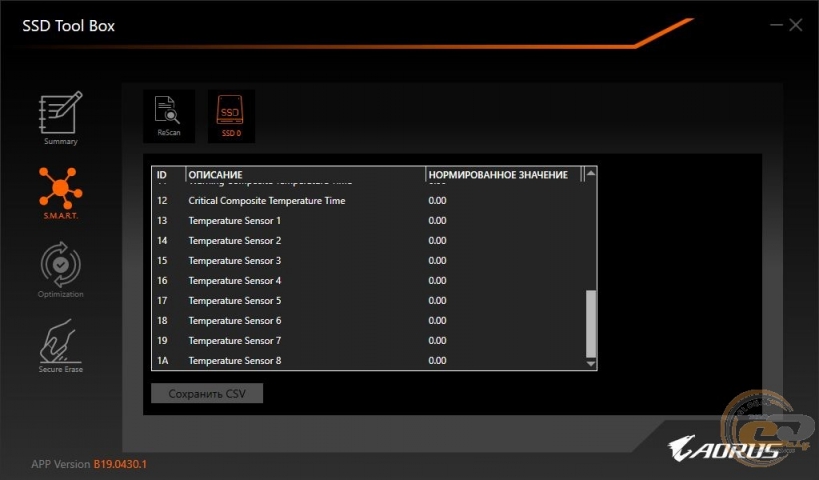
Task: Click scrollbar up arrow in SMART table
Action: tap(591, 173)
